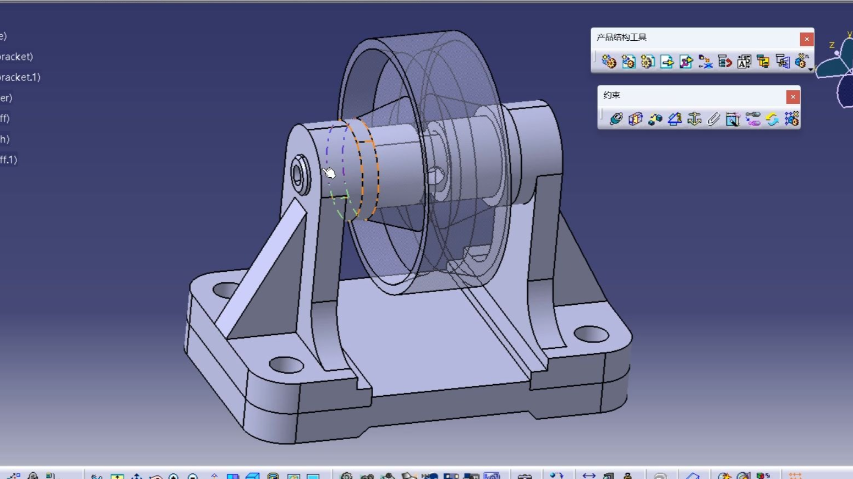Select the tree node ending in 'ff.1)'
The width and height of the screenshot is (853, 479).
tap(9, 160)
